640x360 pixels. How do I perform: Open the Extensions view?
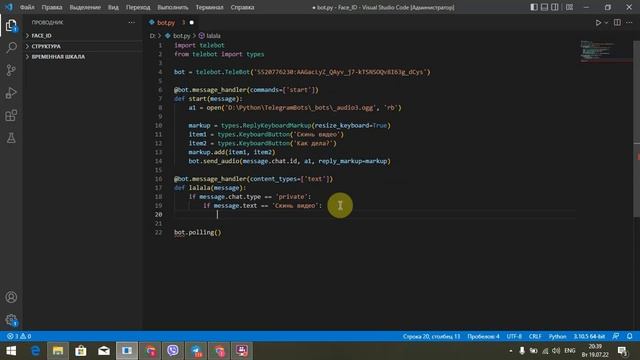11,116
